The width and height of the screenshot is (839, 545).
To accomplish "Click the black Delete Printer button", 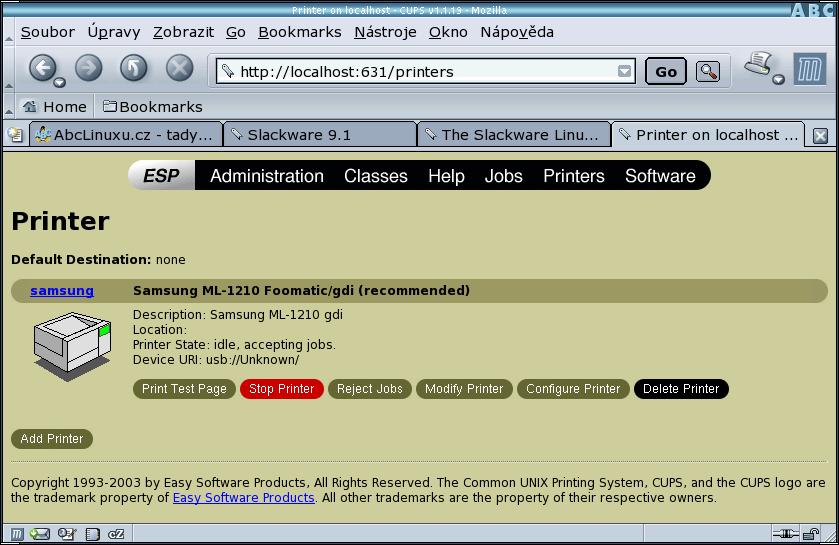I will click(681, 389).
